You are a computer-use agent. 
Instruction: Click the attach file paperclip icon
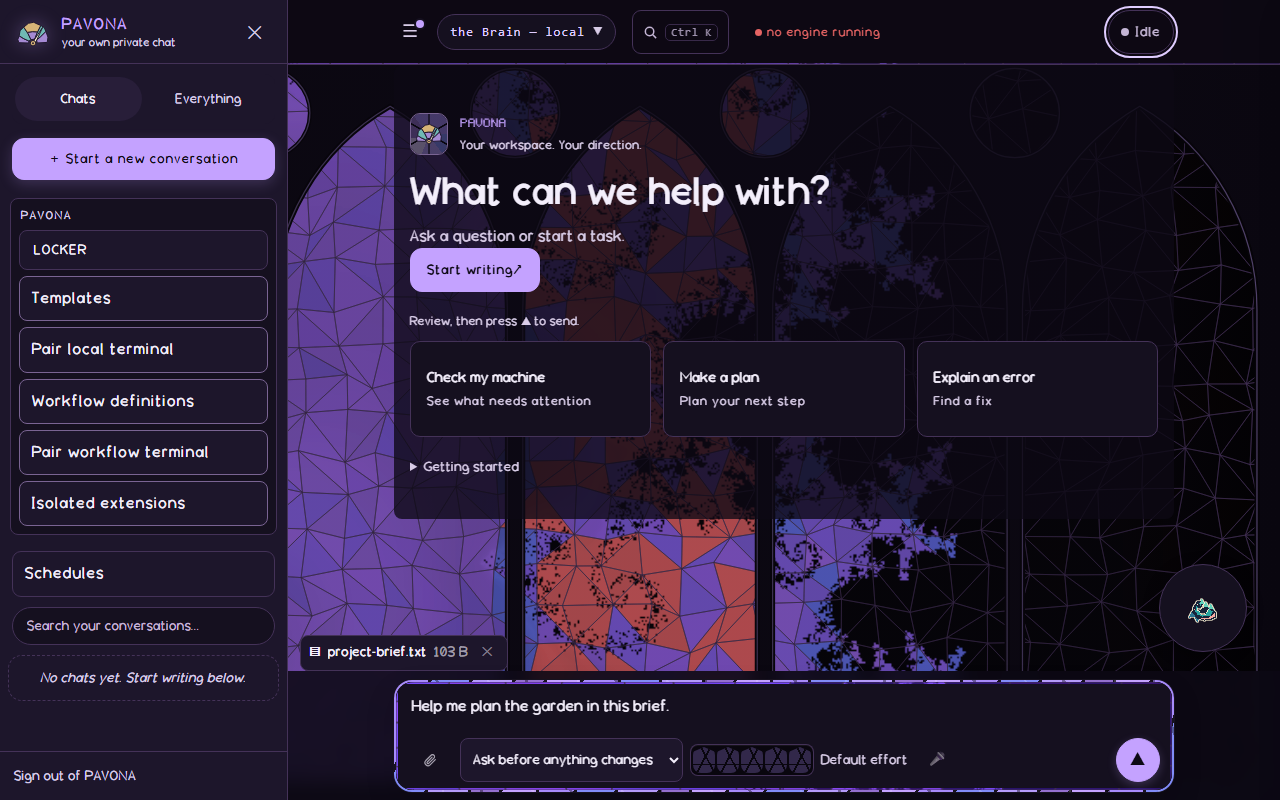430,760
